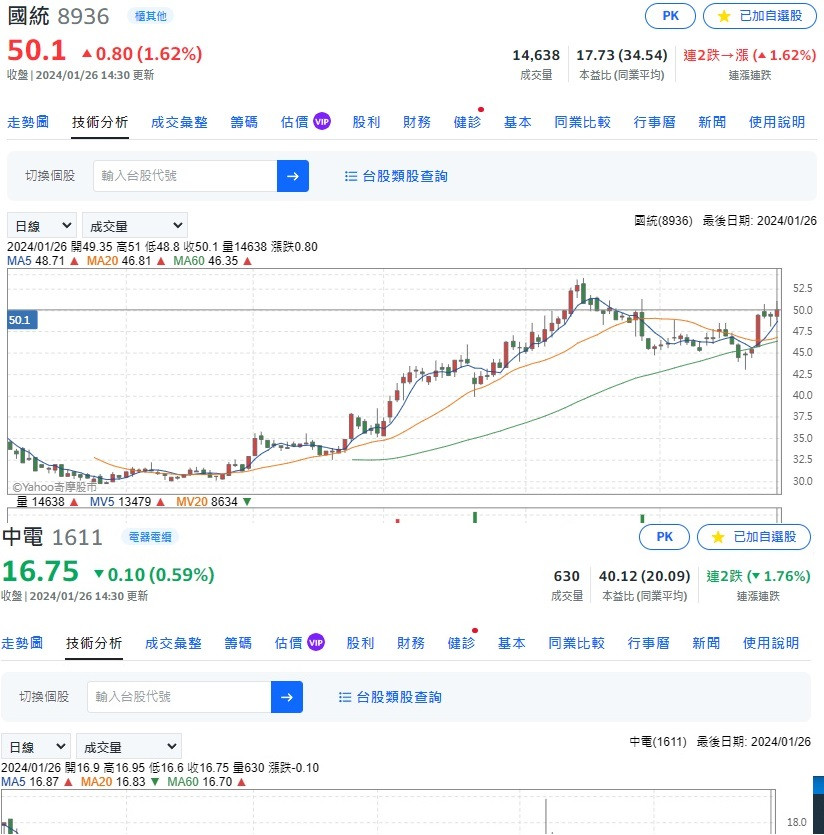824x835 pixels.
Task: Click 國統 price 50.1 headline
Action: tap(37, 51)
